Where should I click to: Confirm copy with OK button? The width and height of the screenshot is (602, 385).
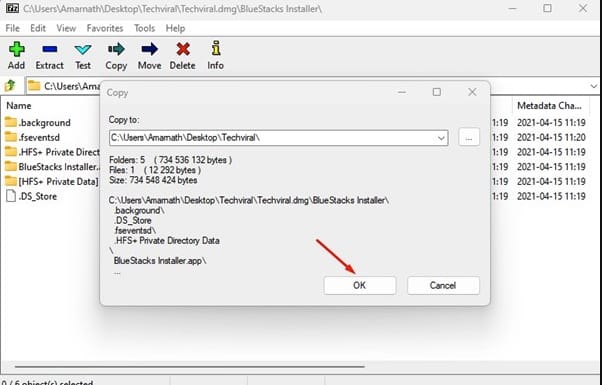pyautogui.click(x=360, y=285)
